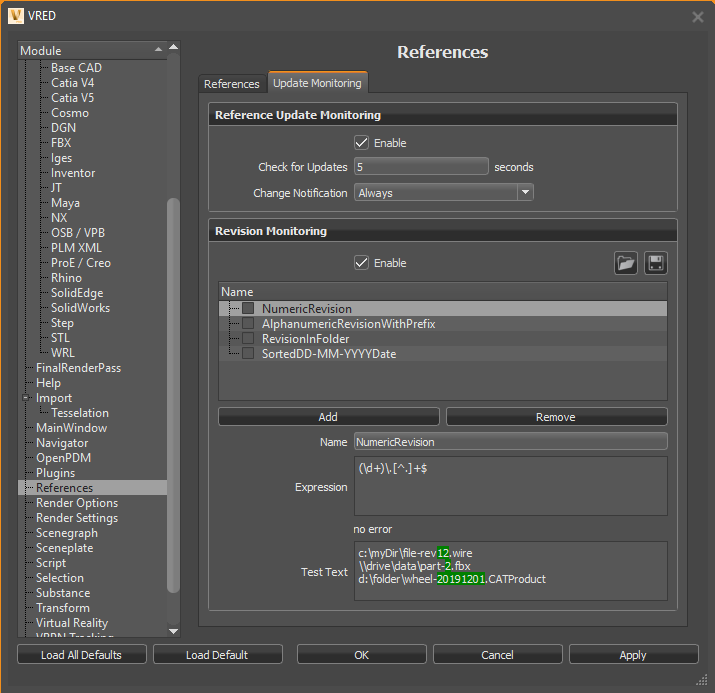Click the module list scrollbar thumb

tap(173, 395)
